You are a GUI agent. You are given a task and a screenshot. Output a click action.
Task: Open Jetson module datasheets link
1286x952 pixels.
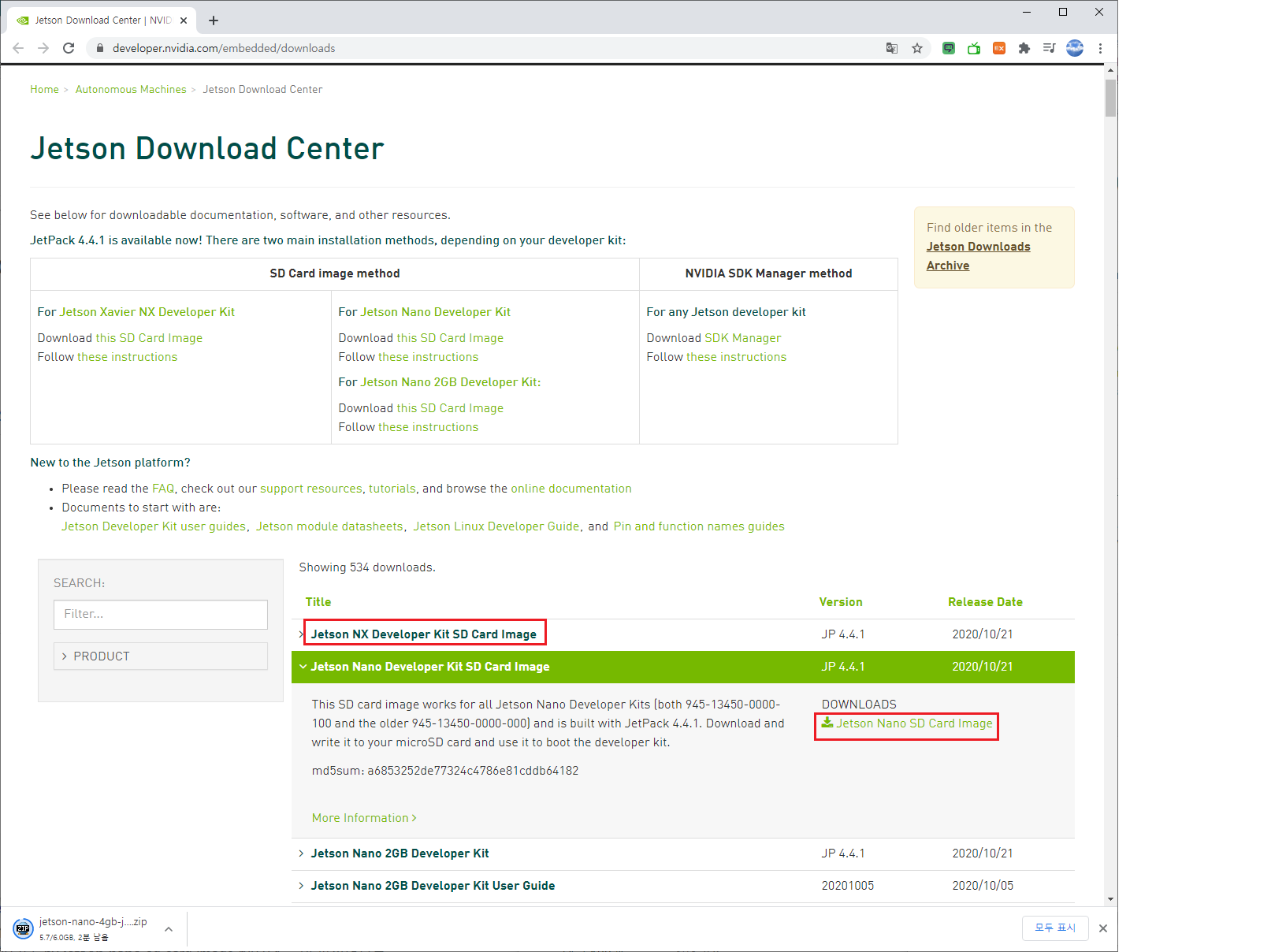[329, 526]
